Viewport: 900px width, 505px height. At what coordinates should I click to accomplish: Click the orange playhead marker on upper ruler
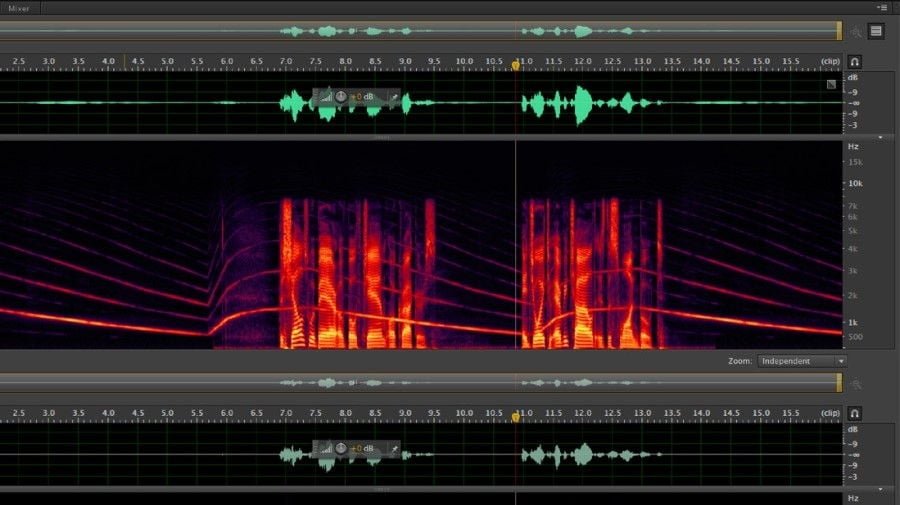click(x=516, y=65)
